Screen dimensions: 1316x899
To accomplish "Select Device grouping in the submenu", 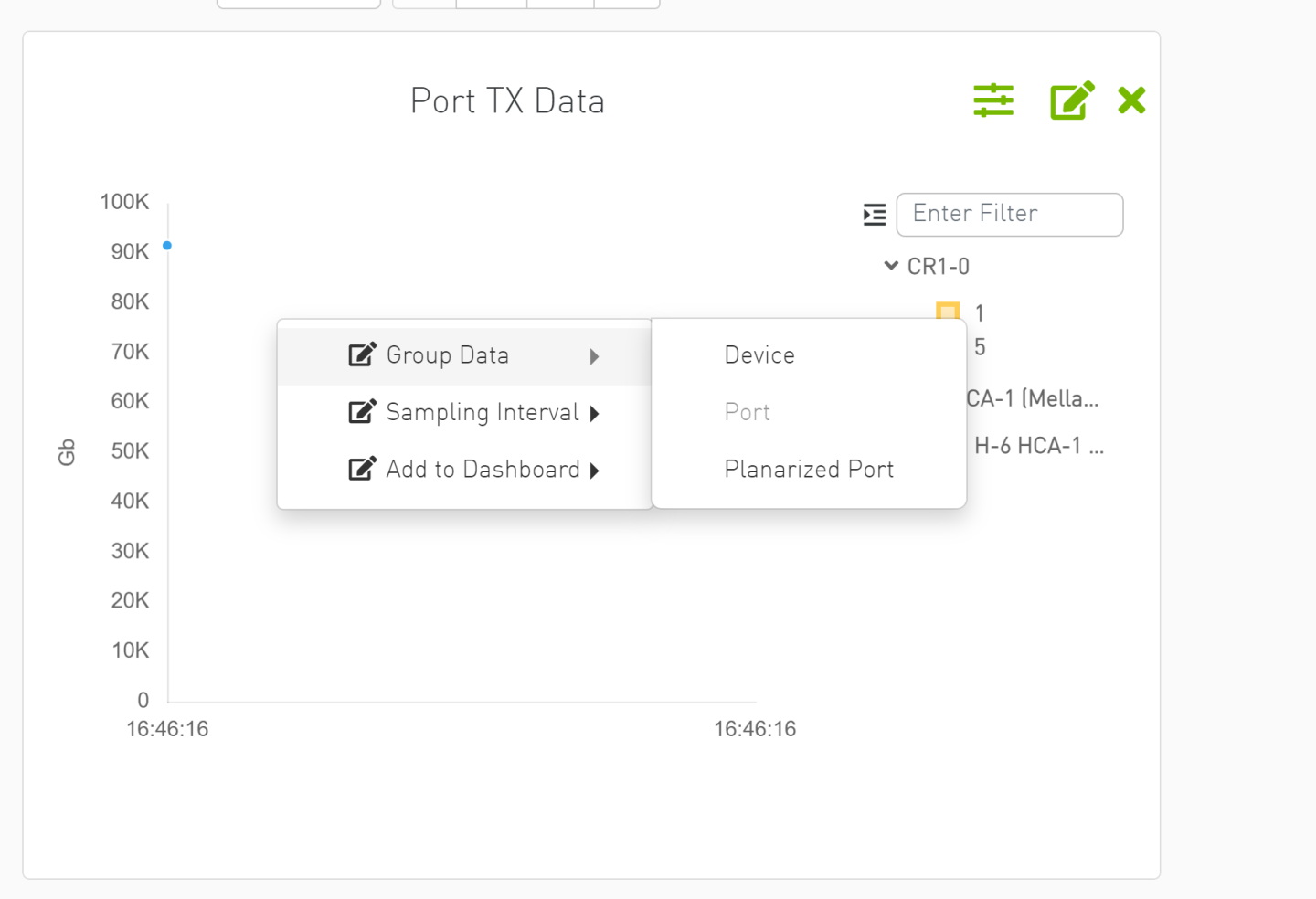I will pos(759,354).
